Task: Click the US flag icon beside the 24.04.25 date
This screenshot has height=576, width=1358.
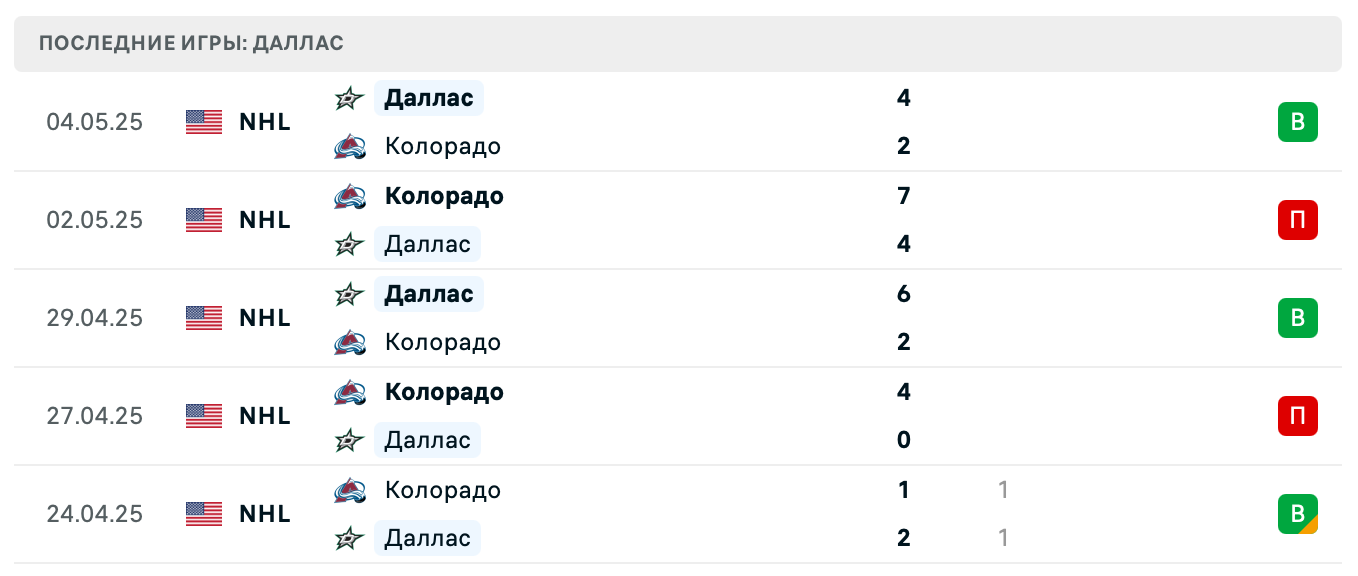Action: pyautogui.click(x=203, y=514)
